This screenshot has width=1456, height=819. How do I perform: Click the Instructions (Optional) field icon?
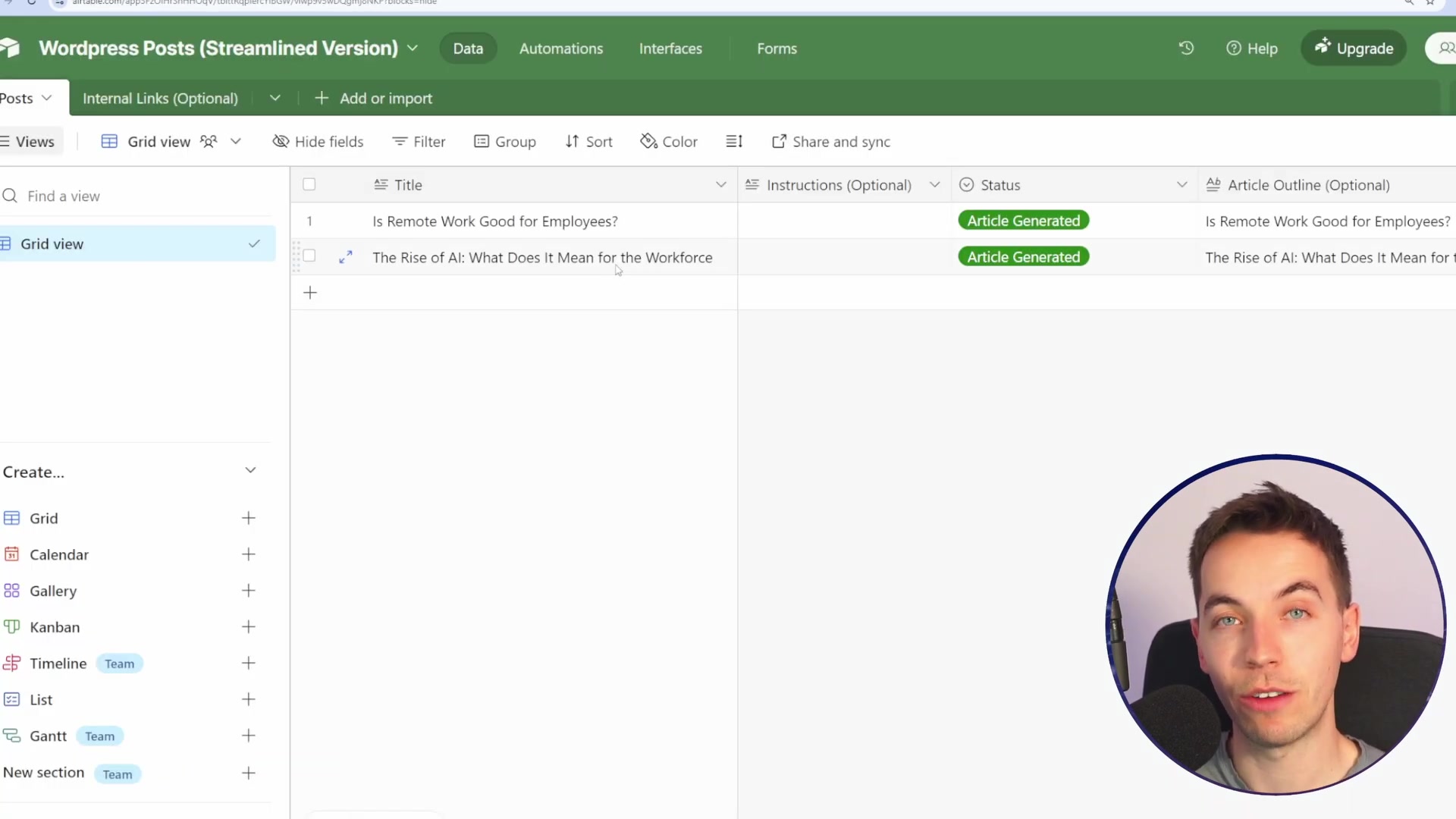click(752, 184)
